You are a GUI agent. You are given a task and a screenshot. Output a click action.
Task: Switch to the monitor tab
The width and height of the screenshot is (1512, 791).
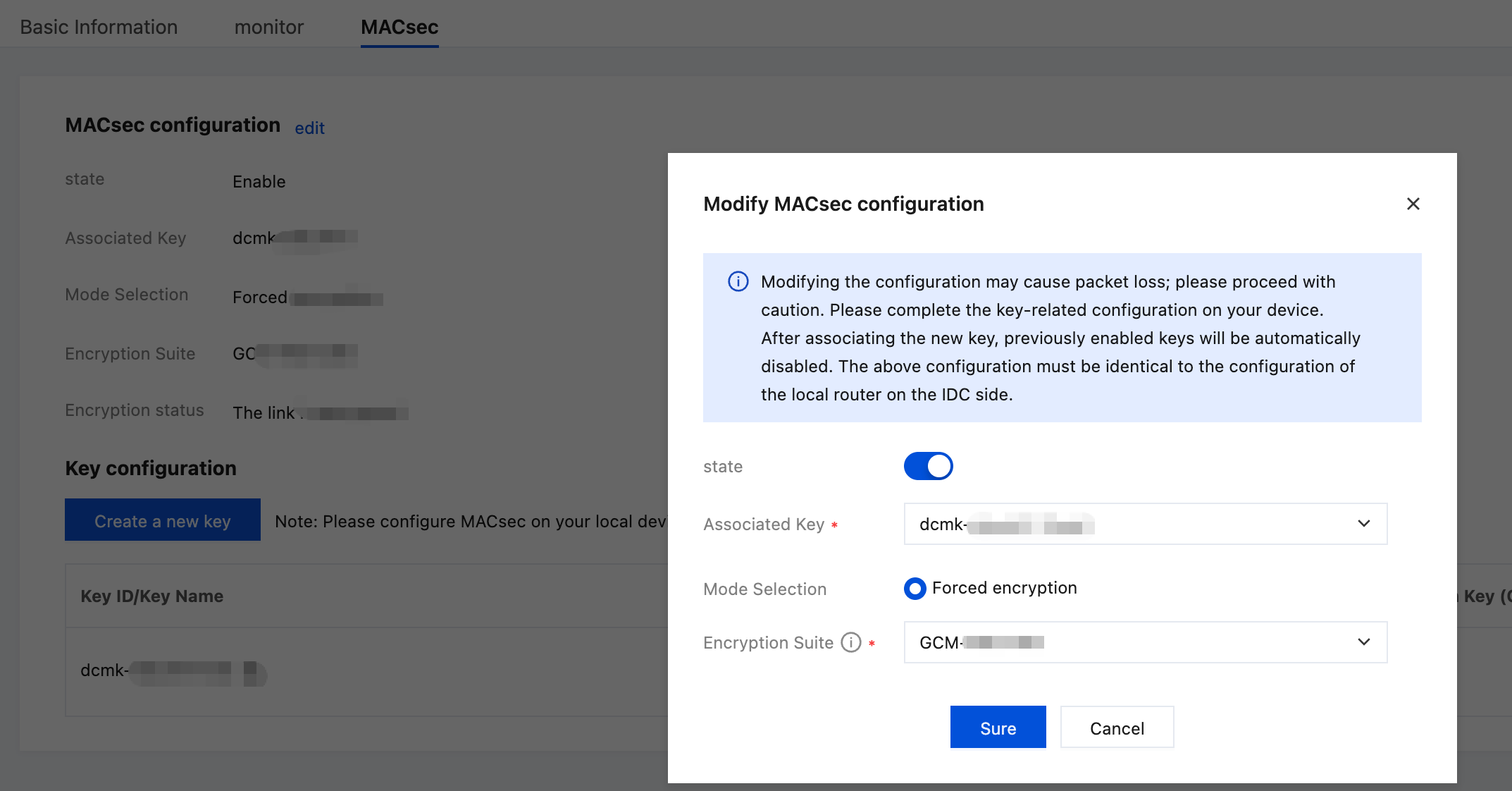[x=268, y=27]
